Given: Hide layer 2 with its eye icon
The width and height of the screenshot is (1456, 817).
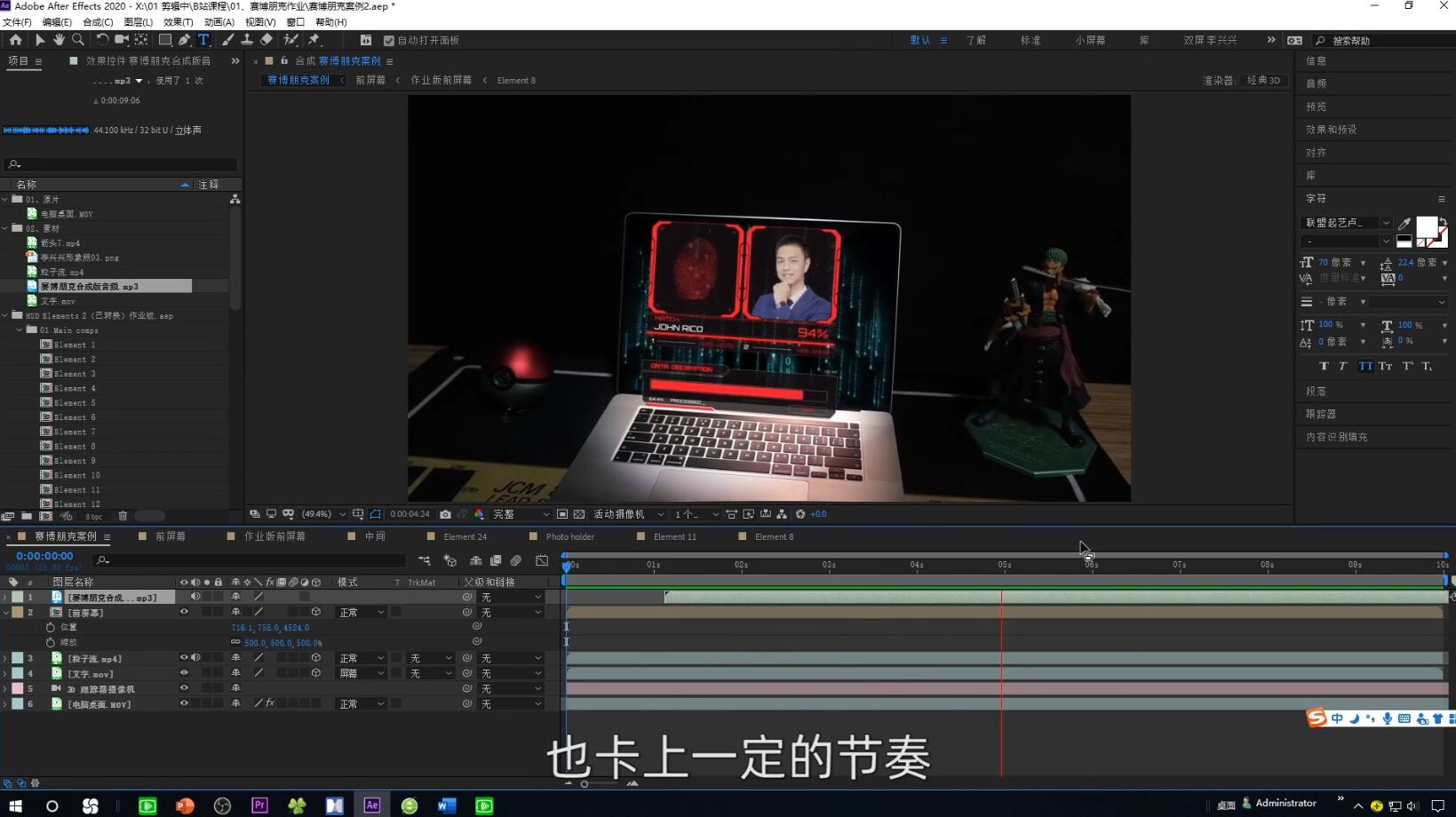Looking at the screenshot, I should (184, 612).
